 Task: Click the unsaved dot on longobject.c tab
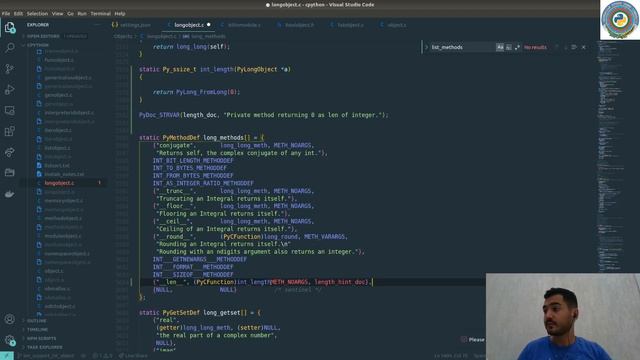pos(209,25)
